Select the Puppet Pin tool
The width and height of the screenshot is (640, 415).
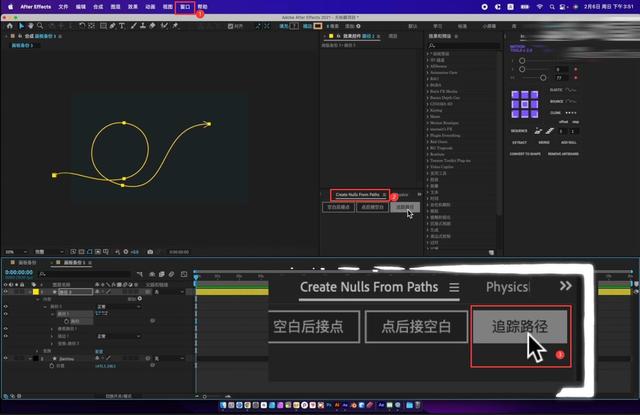176,26
